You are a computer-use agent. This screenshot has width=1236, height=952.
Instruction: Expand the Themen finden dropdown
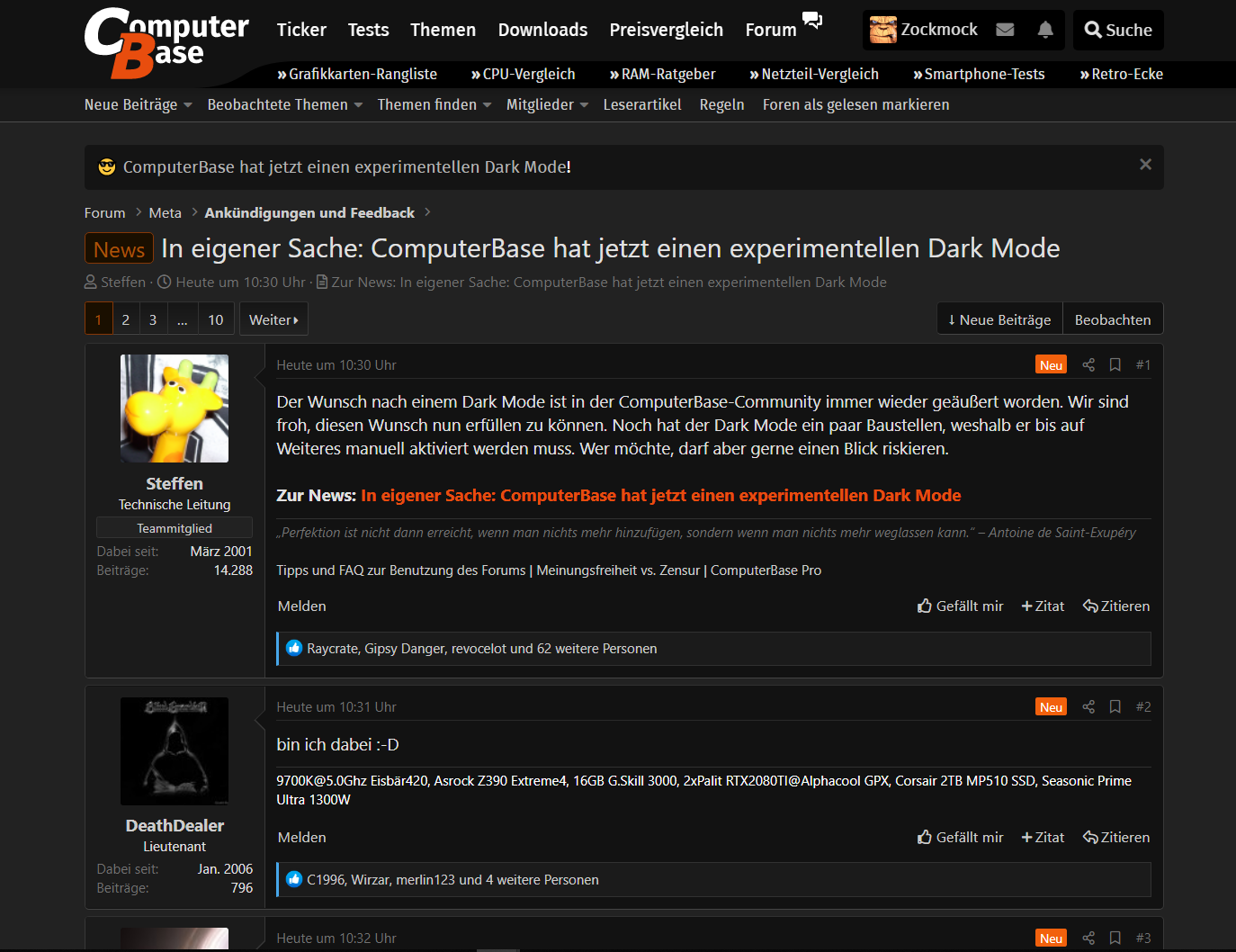click(487, 105)
